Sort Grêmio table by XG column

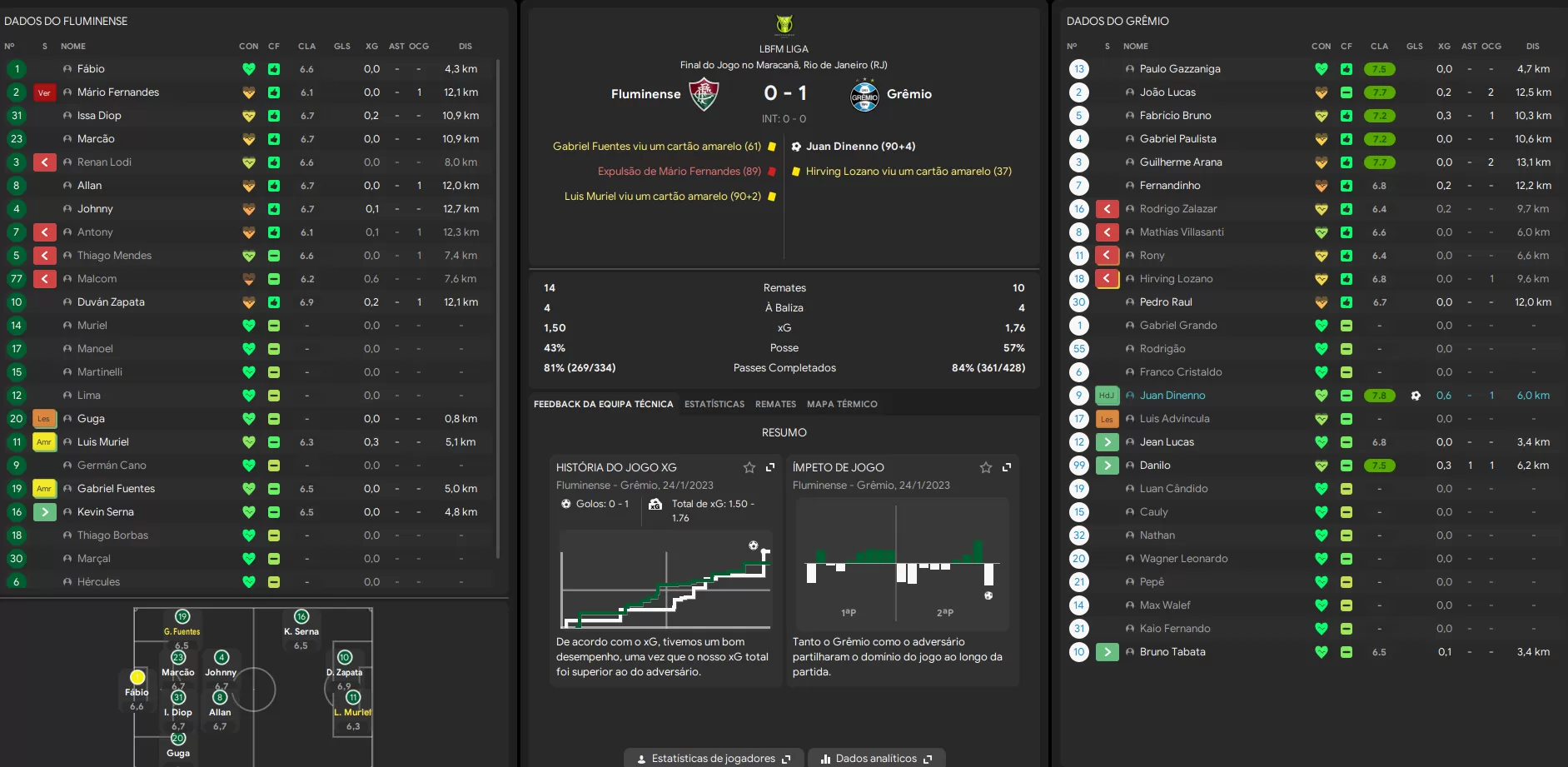[x=1444, y=47]
